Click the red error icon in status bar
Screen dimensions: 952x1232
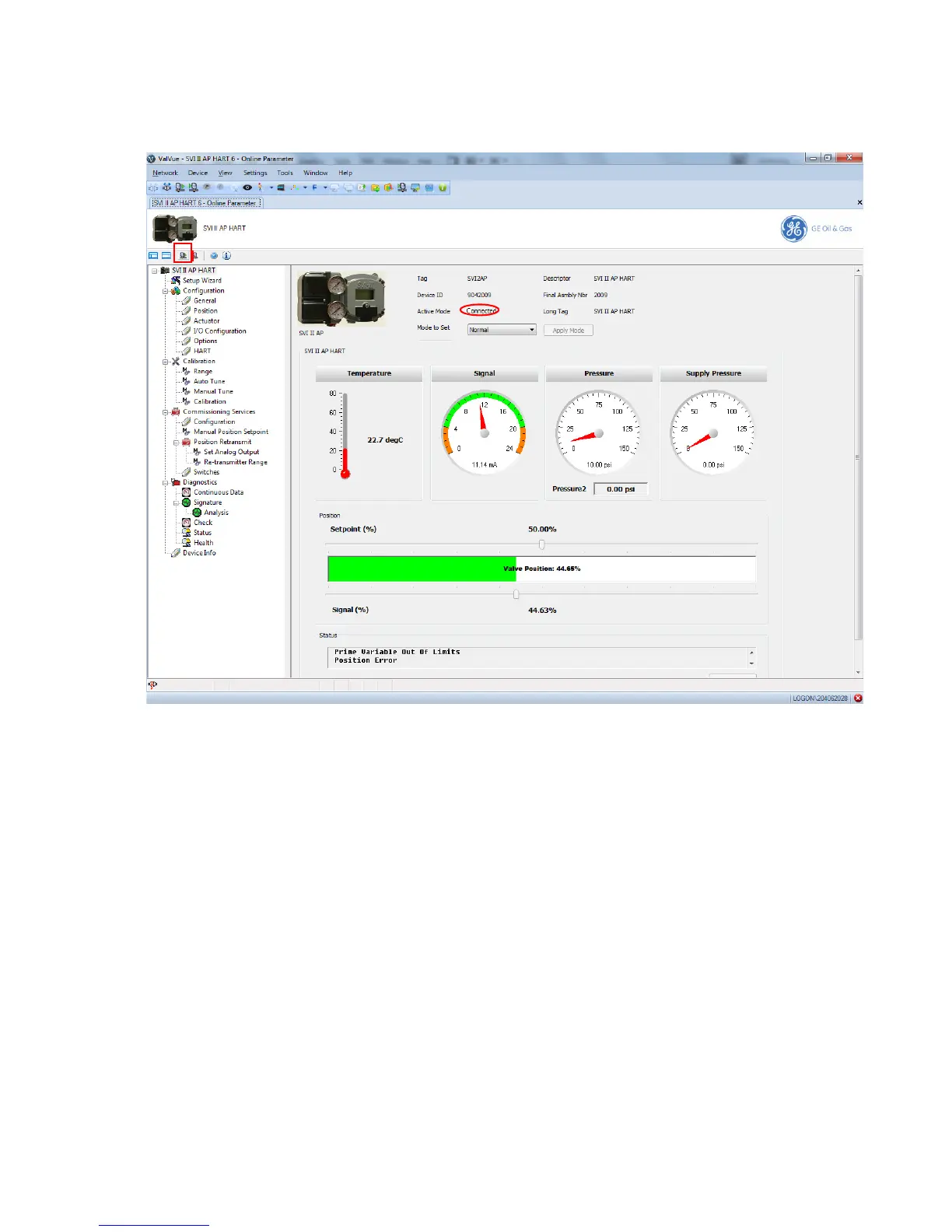point(858,698)
